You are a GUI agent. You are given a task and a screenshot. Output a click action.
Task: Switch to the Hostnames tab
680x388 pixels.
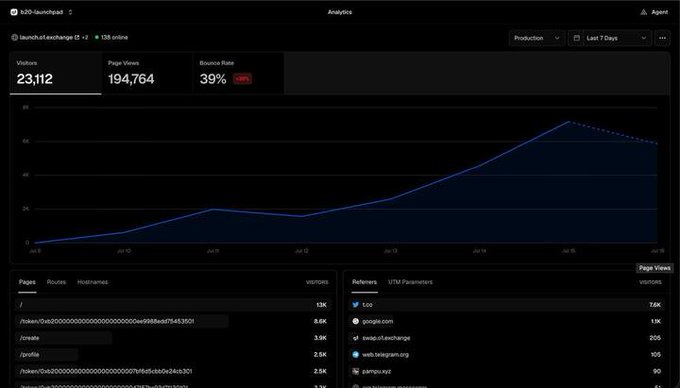point(92,282)
